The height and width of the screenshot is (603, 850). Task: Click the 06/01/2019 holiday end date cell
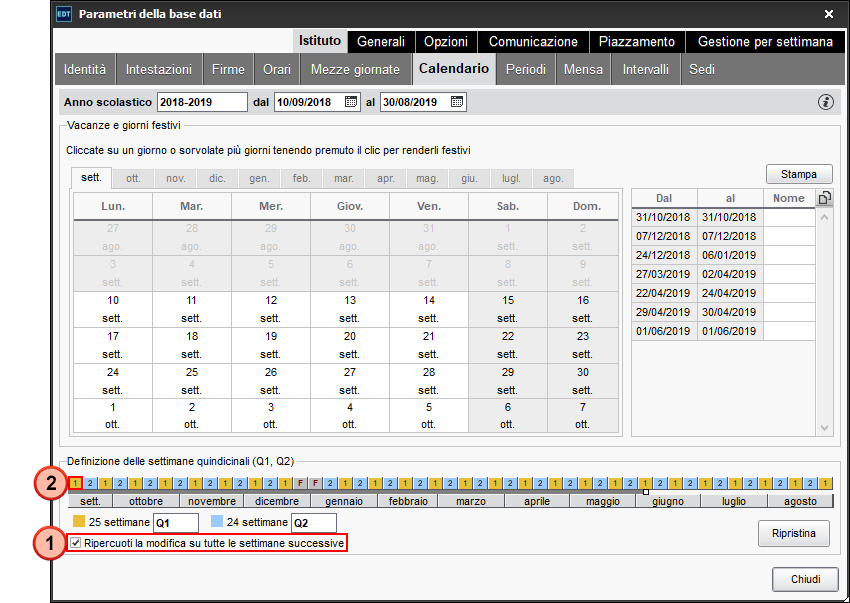[730, 255]
